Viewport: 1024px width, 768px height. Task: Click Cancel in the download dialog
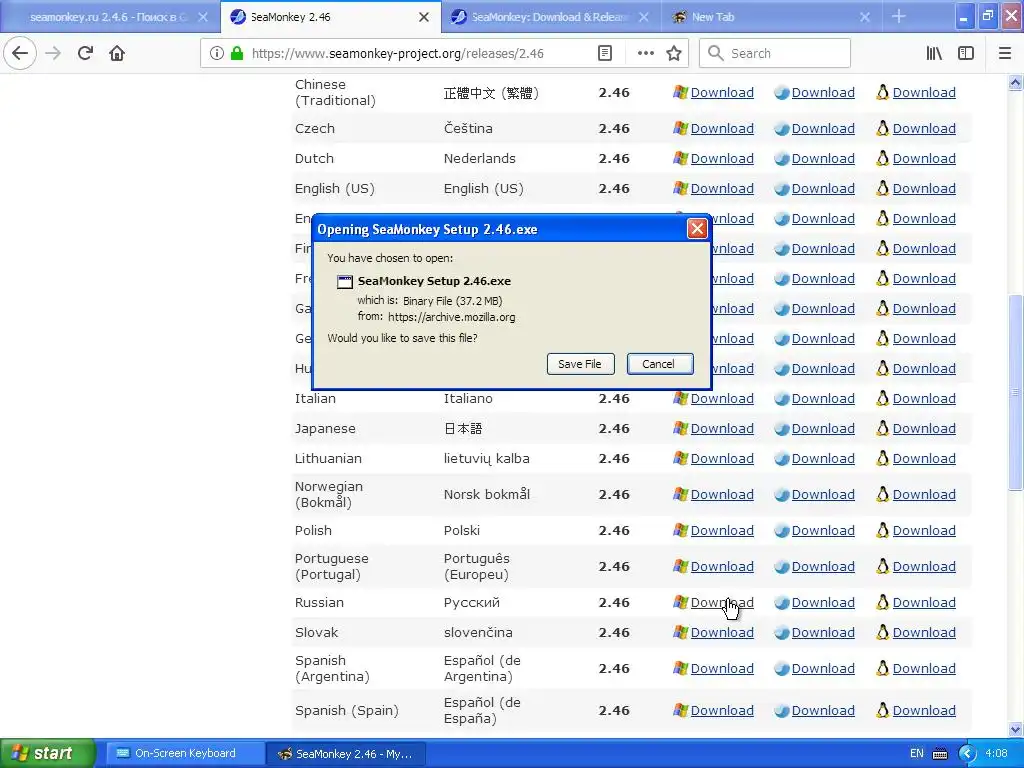click(x=659, y=364)
